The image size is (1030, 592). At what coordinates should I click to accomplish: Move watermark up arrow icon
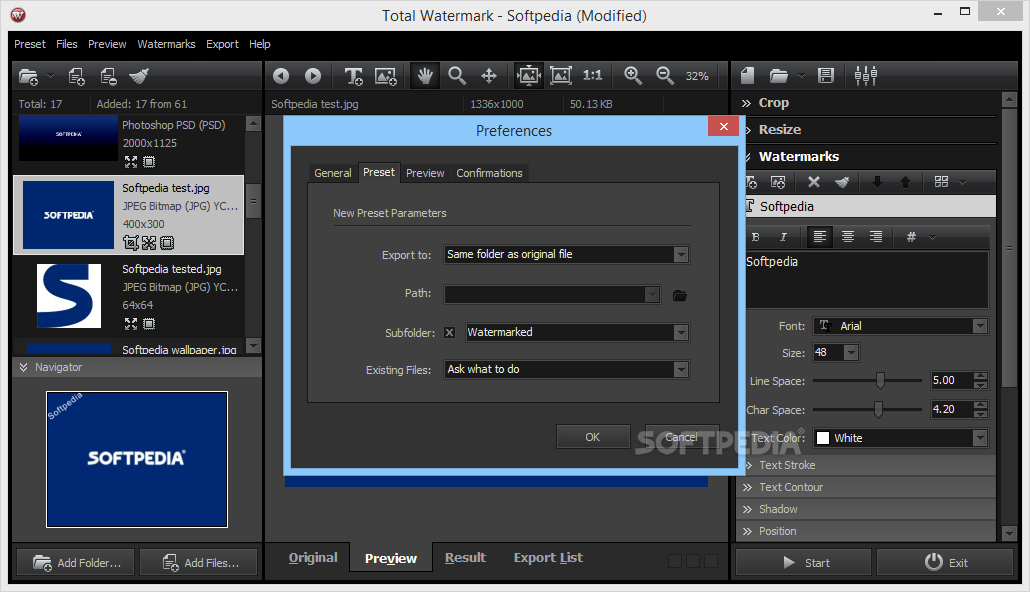905,182
